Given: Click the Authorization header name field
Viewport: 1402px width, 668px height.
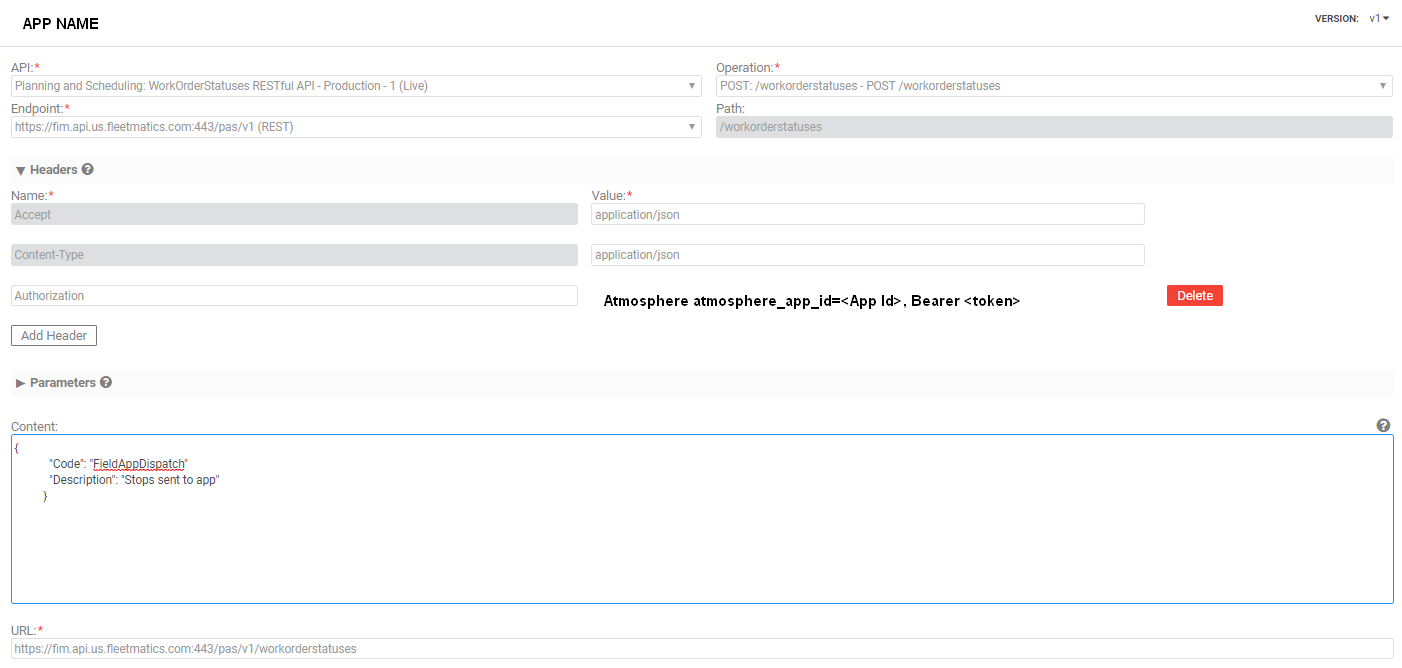Looking at the screenshot, I should [x=294, y=296].
